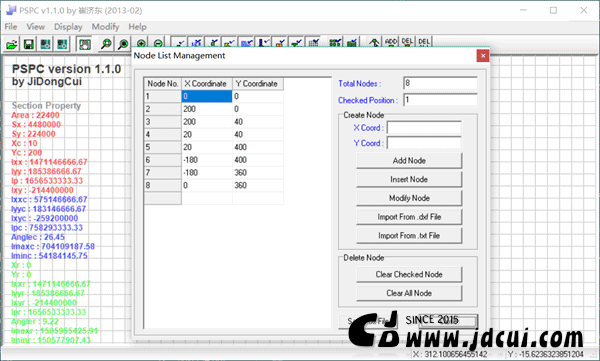Screen dimensions: 600x361
Task: Click the Add Node button
Action: coord(409,161)
